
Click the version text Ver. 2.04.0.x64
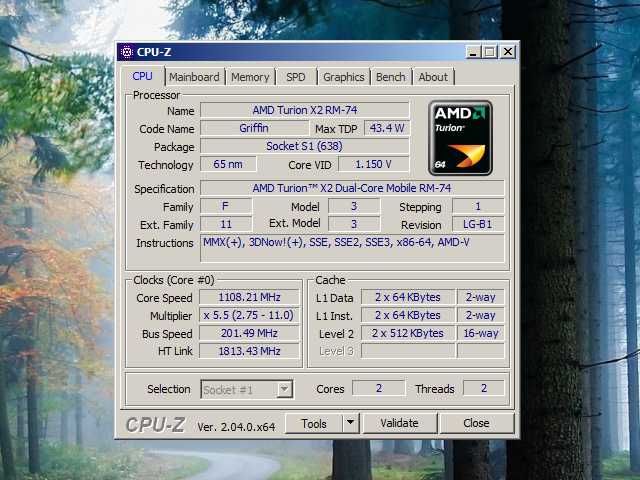coord(236,427)
